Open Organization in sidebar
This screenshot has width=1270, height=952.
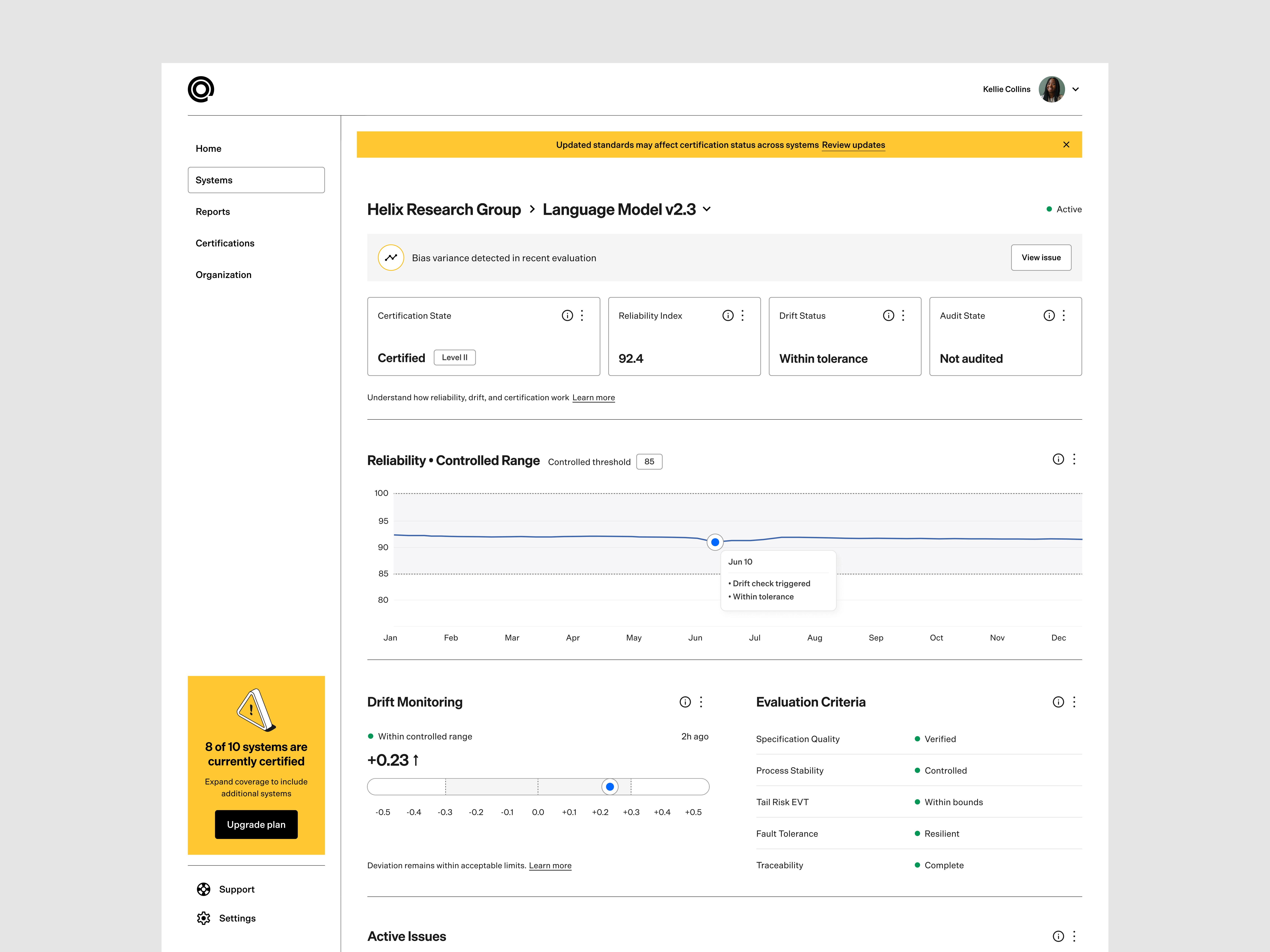tap(256, 275)
